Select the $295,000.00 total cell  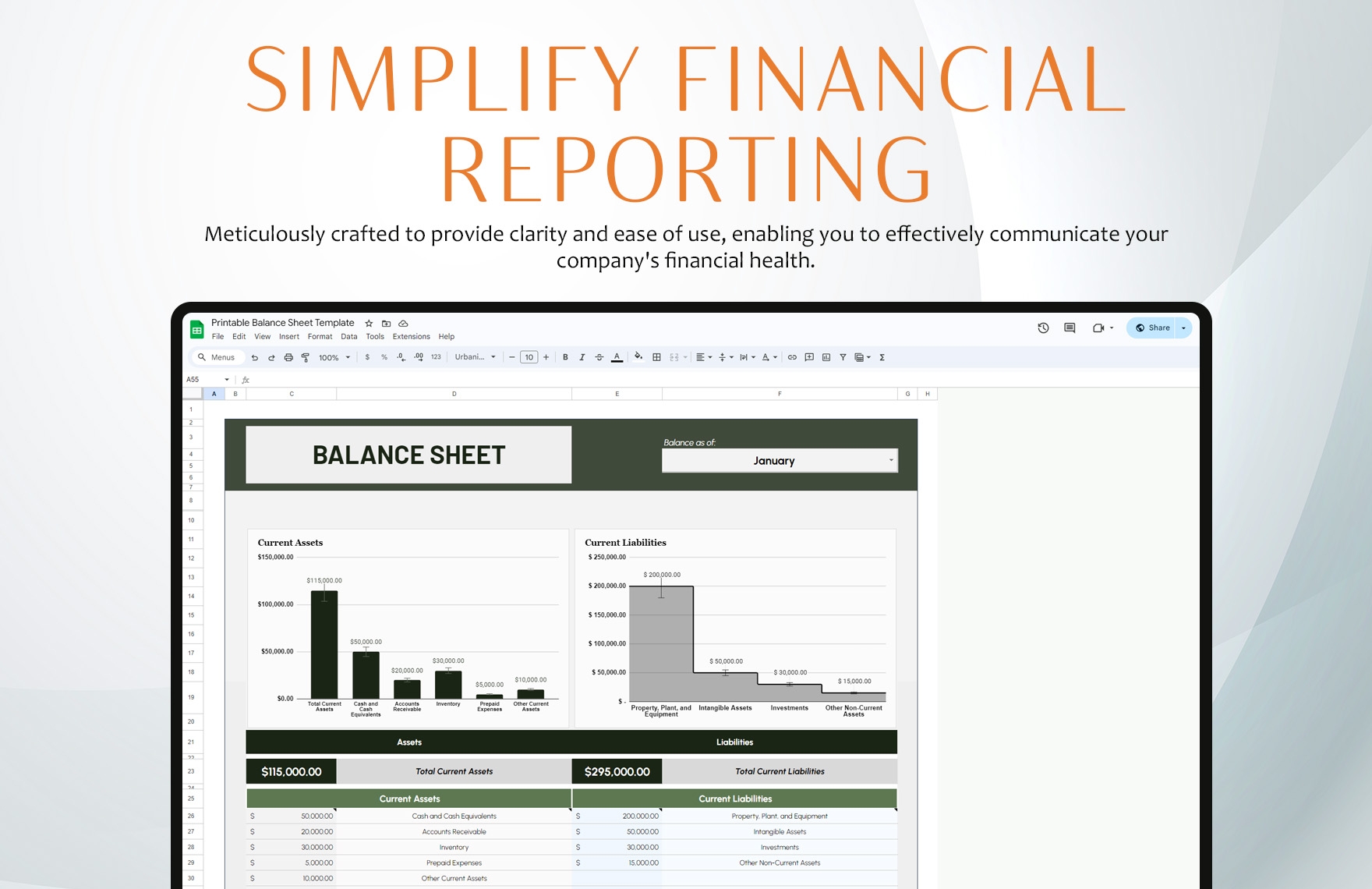coord(617,771)
